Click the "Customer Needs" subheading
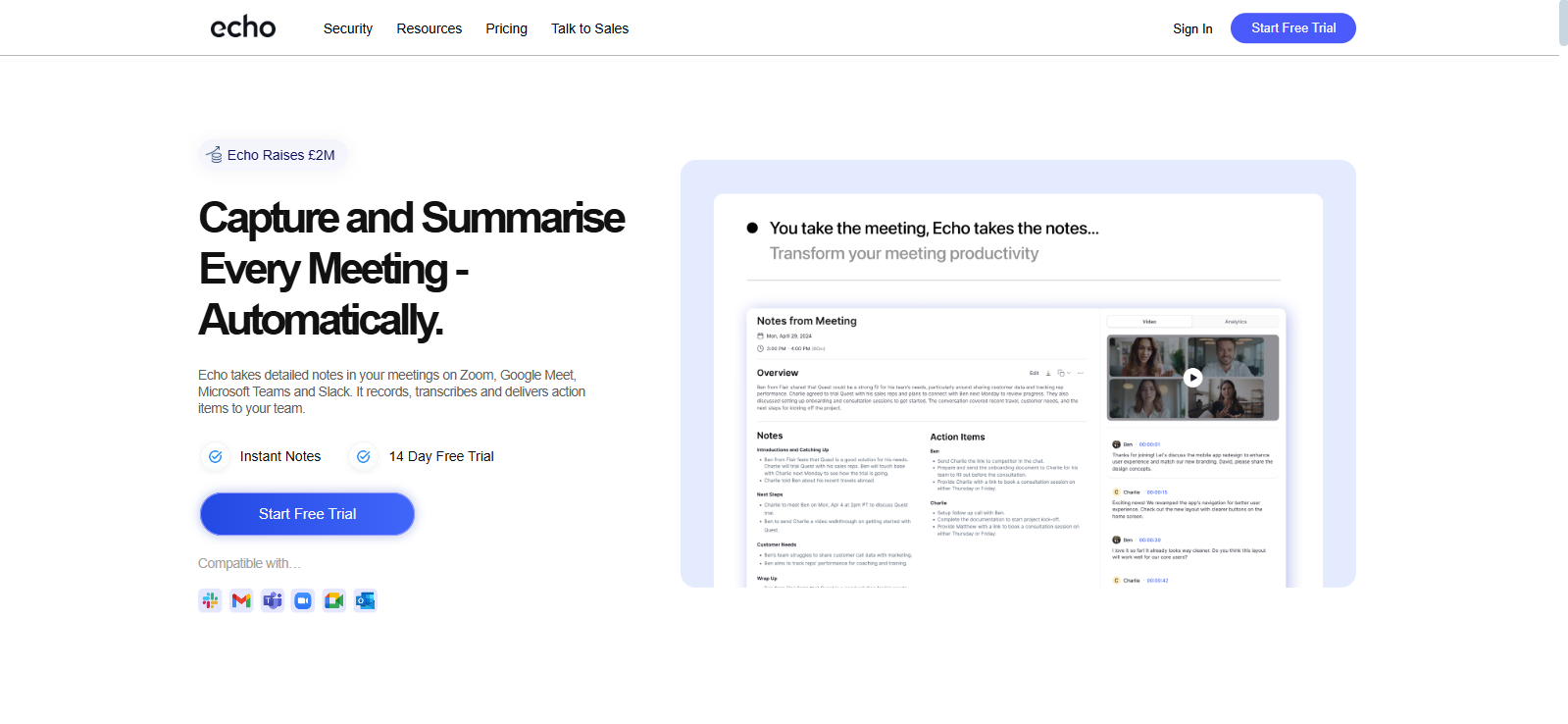Screen dimensions: 1568x724 pyautogui.click(x=777, y=544)
